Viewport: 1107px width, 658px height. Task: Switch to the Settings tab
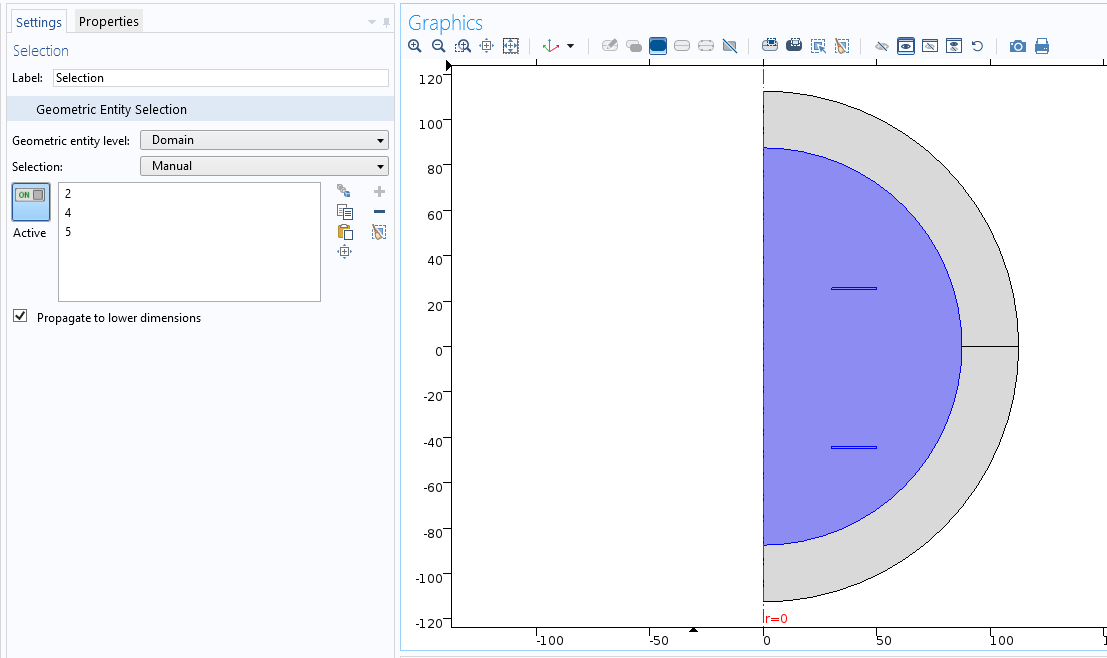(38, 21)
